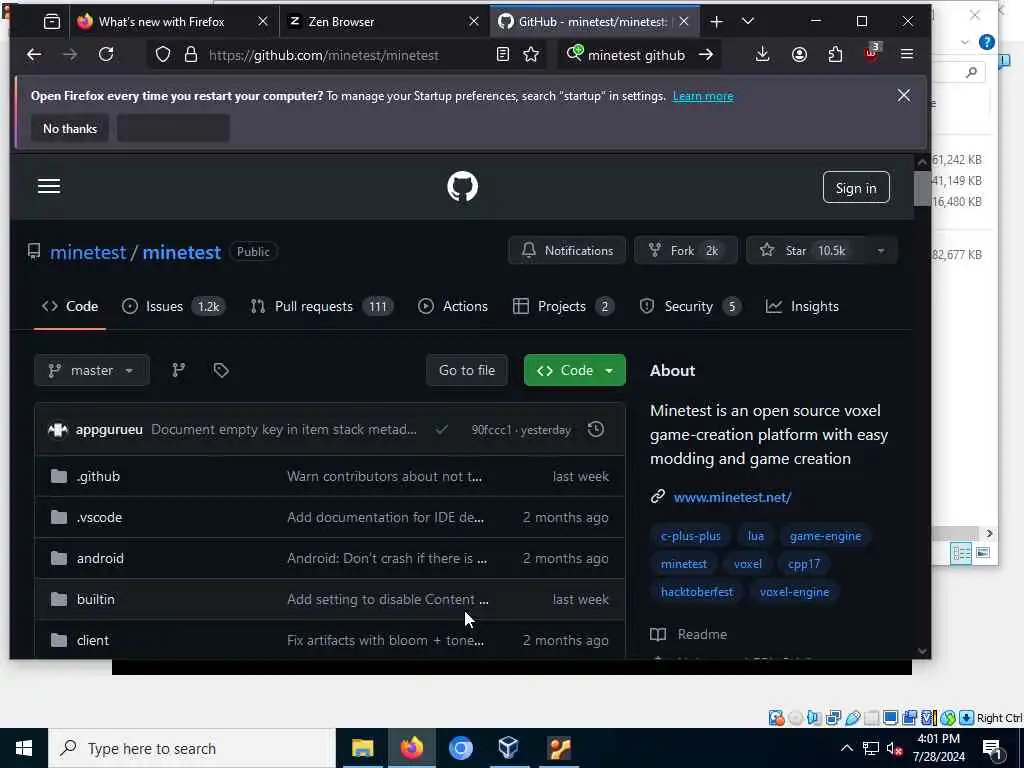The width and height of the screenshot is (1024, 768).
Task: Click the Firefox address bar URL
Action: (x=323, y=55)
